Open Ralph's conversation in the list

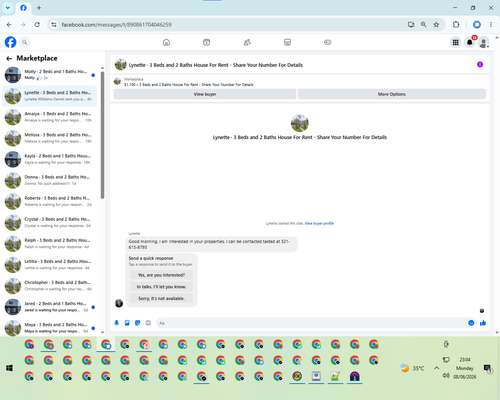click(x=50, y=243)
